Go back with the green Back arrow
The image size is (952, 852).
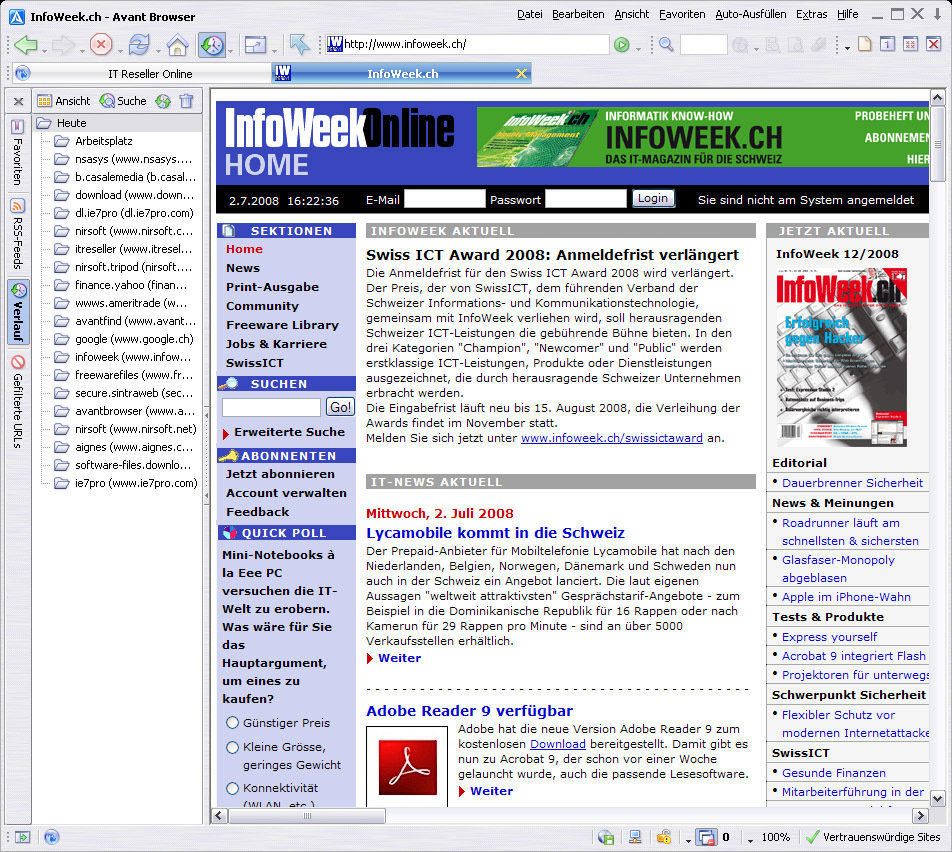[x=26, y=44]
